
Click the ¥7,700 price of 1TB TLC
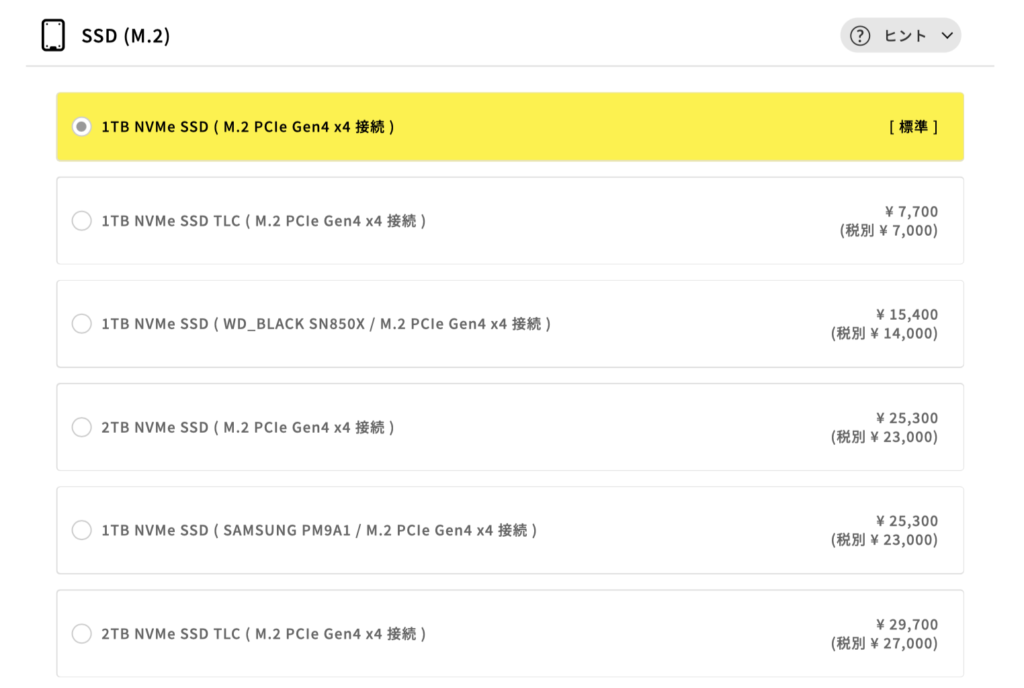(911, 211)
